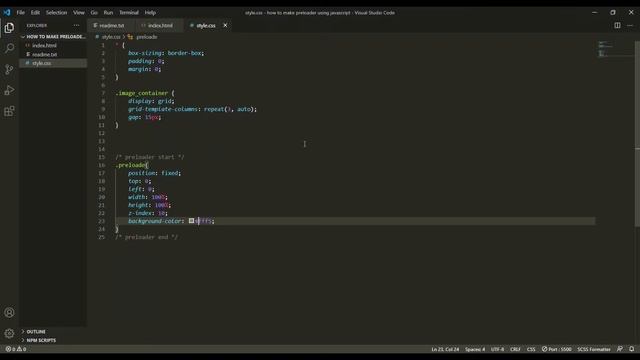Viewport: 640px width, 360px height.
Task: Click SCSS Formatter in status bar
Action: [594, 349]
